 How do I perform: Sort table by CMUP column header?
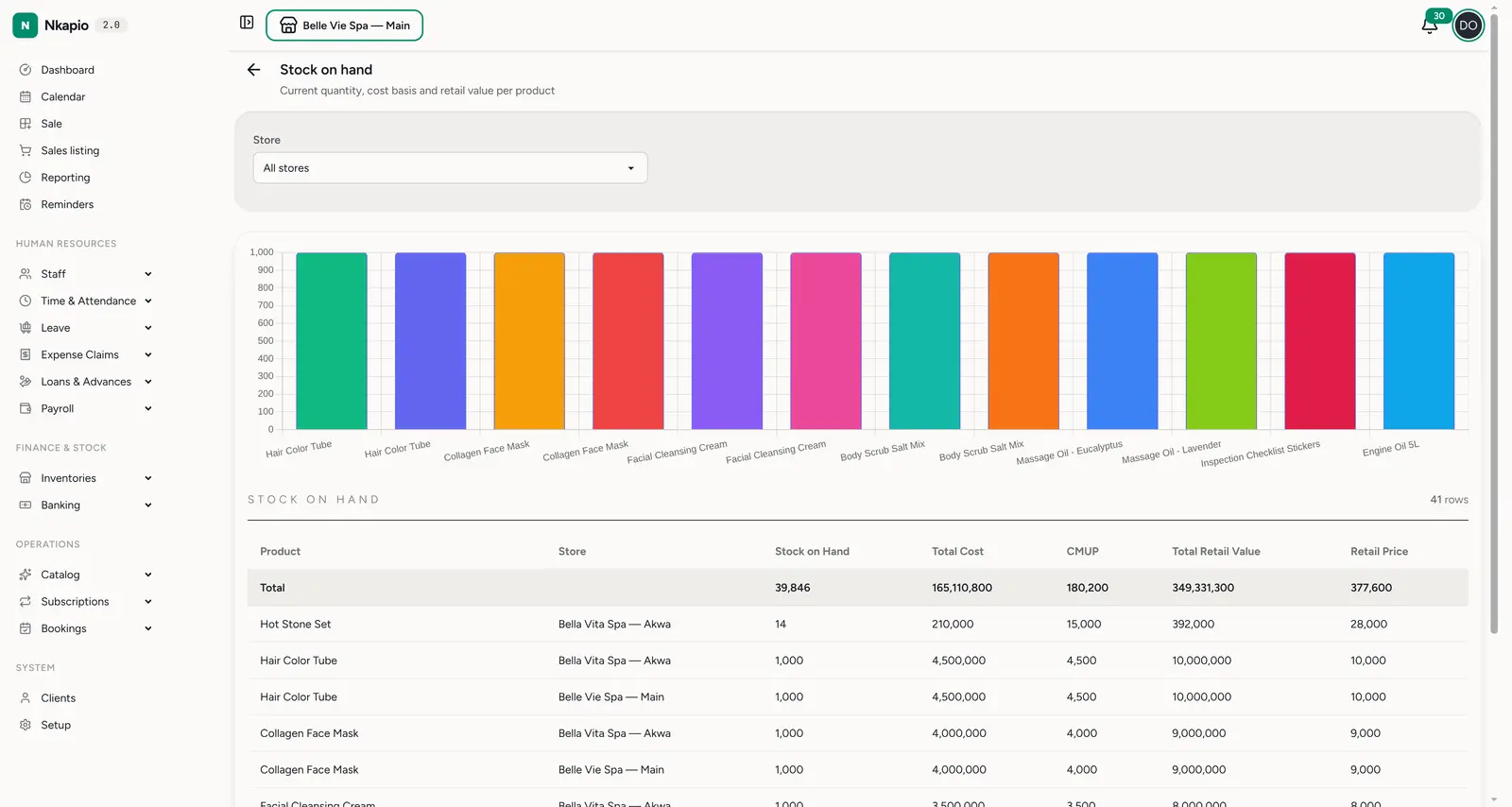pyautogui.click(x=1082, y=552)
